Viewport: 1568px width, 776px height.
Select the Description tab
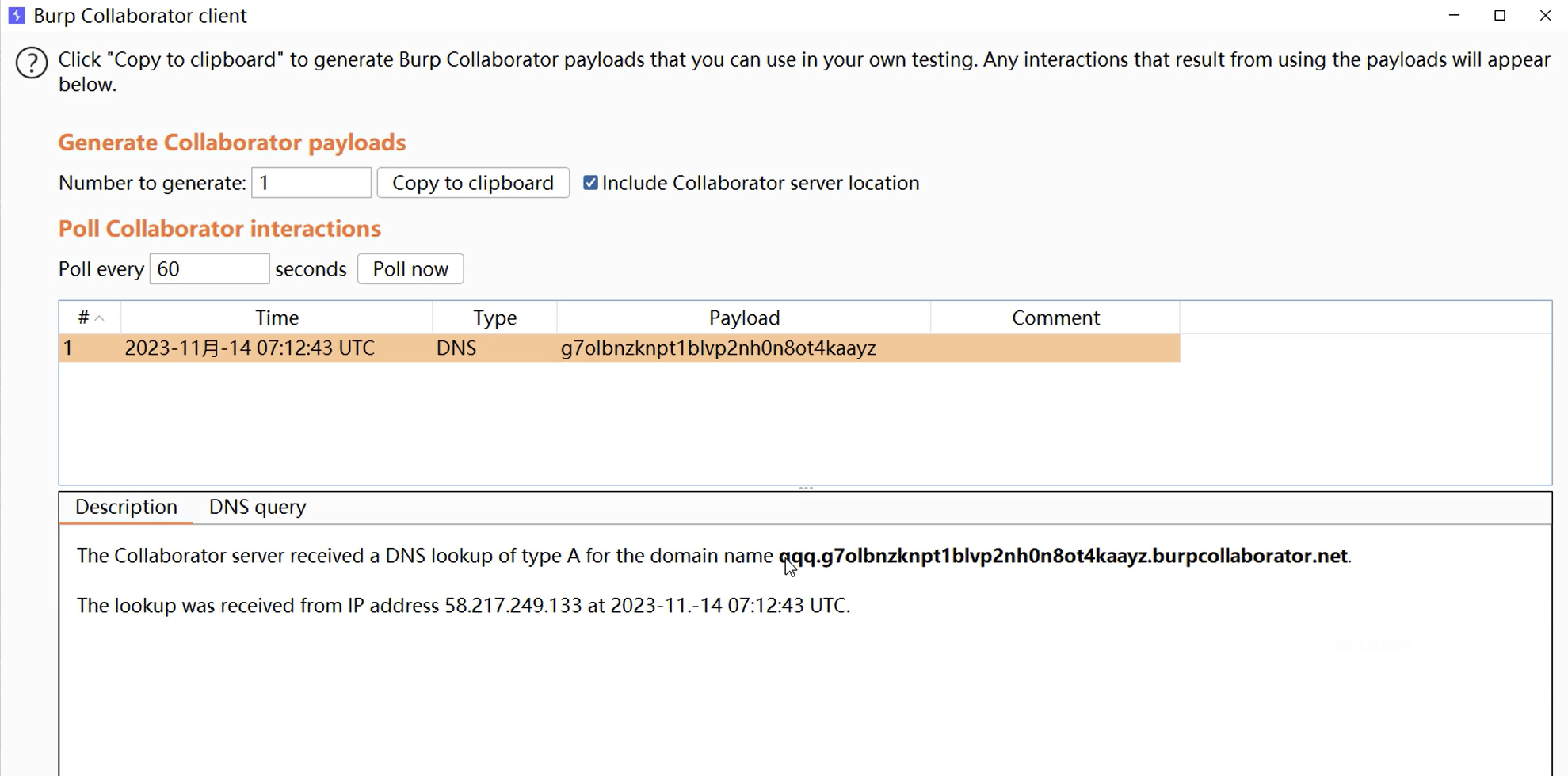tap(126, 507)
